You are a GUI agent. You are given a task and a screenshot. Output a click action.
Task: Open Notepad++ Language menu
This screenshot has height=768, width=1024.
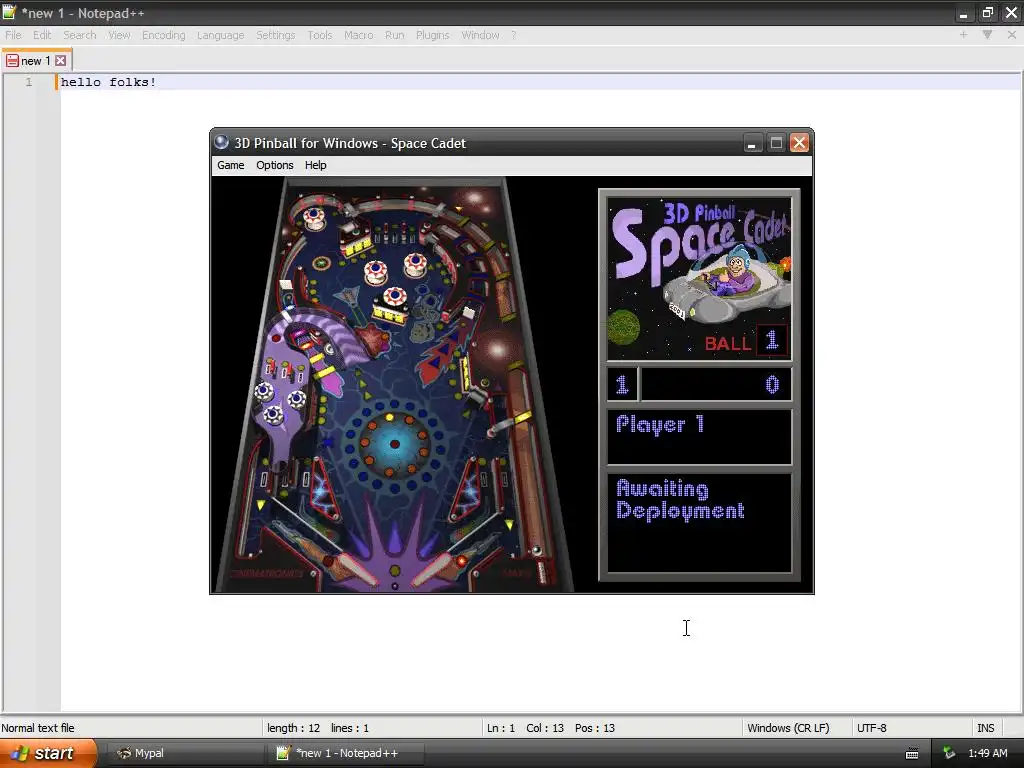click(220, 35)
